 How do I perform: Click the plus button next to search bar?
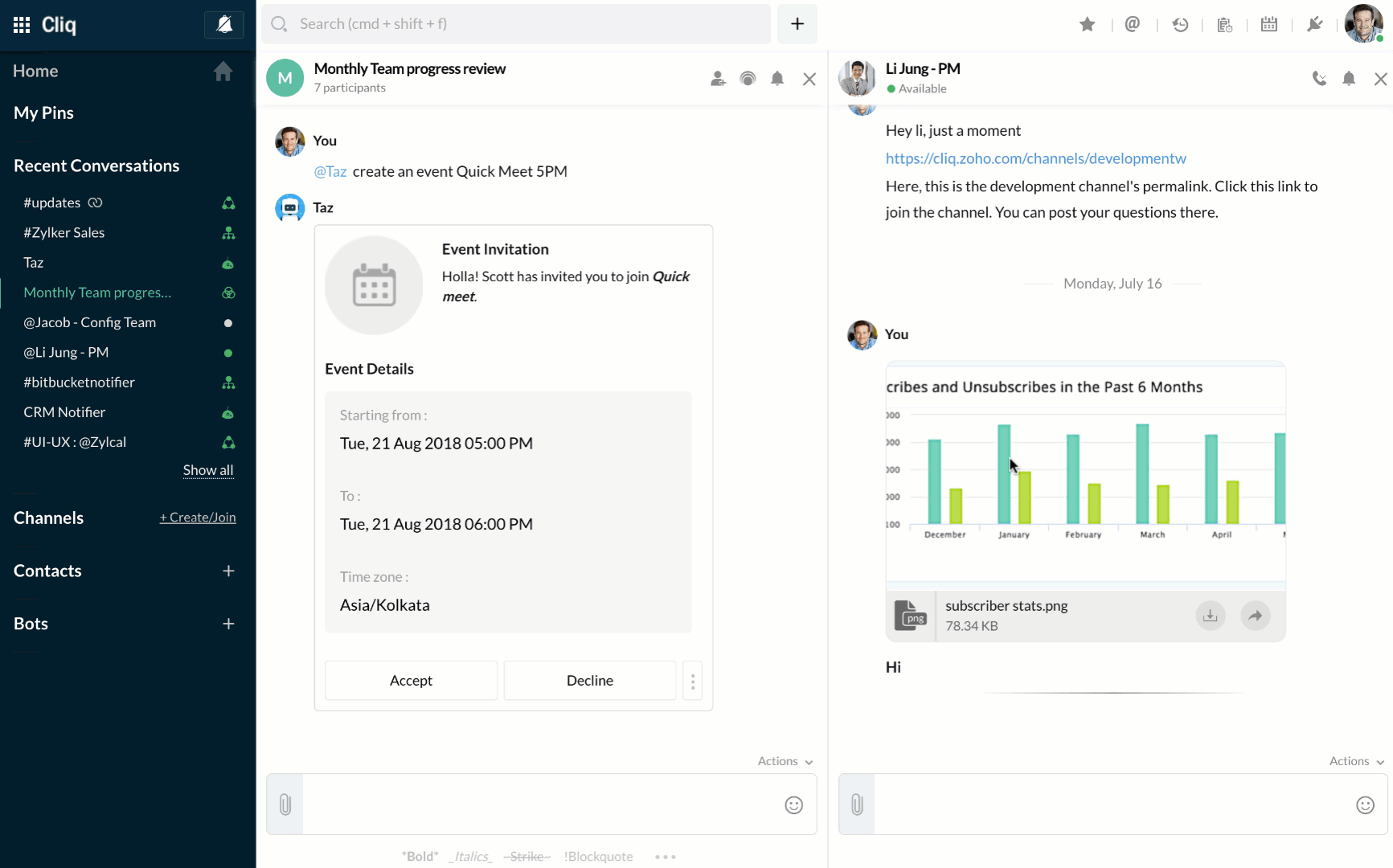point(797,24)
